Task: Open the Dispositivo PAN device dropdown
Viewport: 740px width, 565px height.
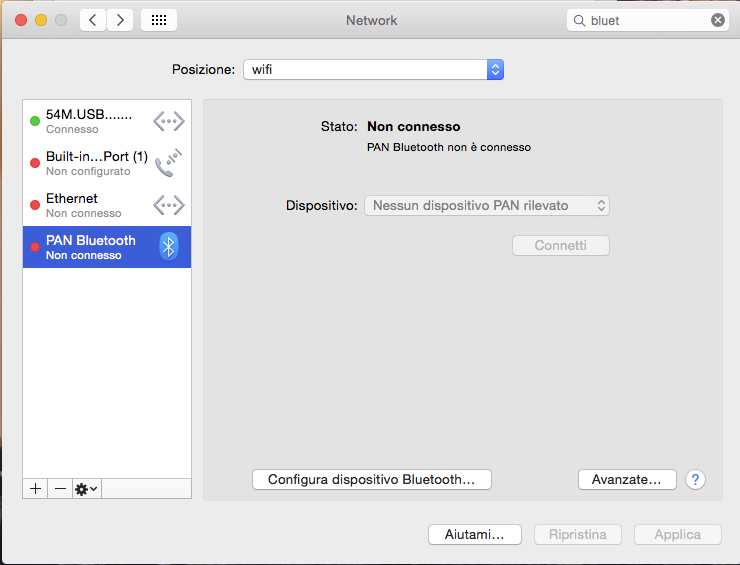Action: 487,206
